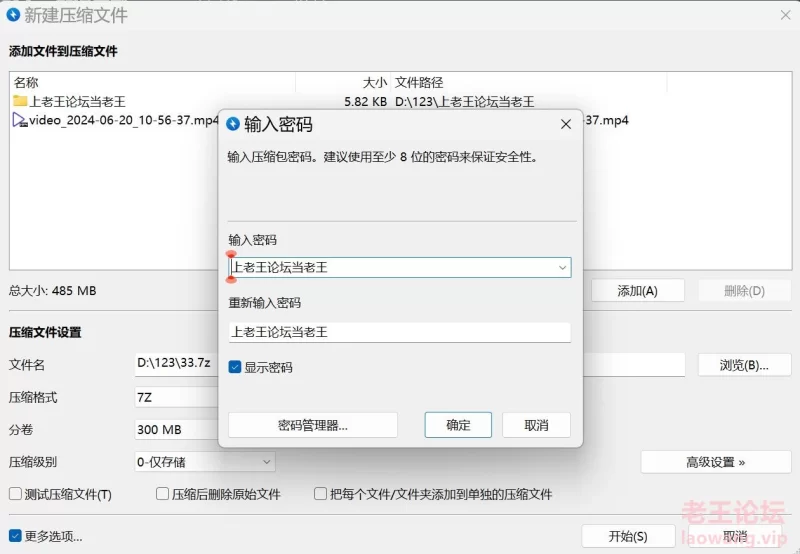Click the video file icon for video_2024-06-20 mp4
Image resolution: width=800 pixels, height=554 pixels.
20,120
